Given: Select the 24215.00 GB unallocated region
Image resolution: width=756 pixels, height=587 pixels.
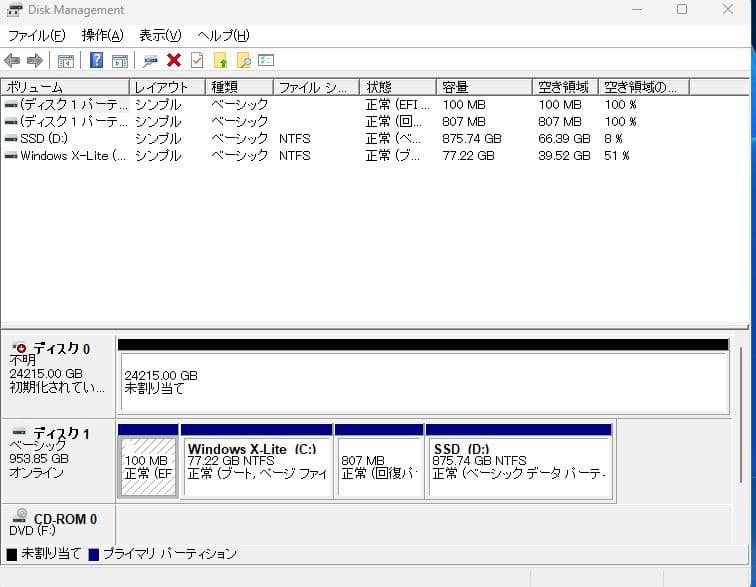Looking at the screenshot, I should point(423,376).
